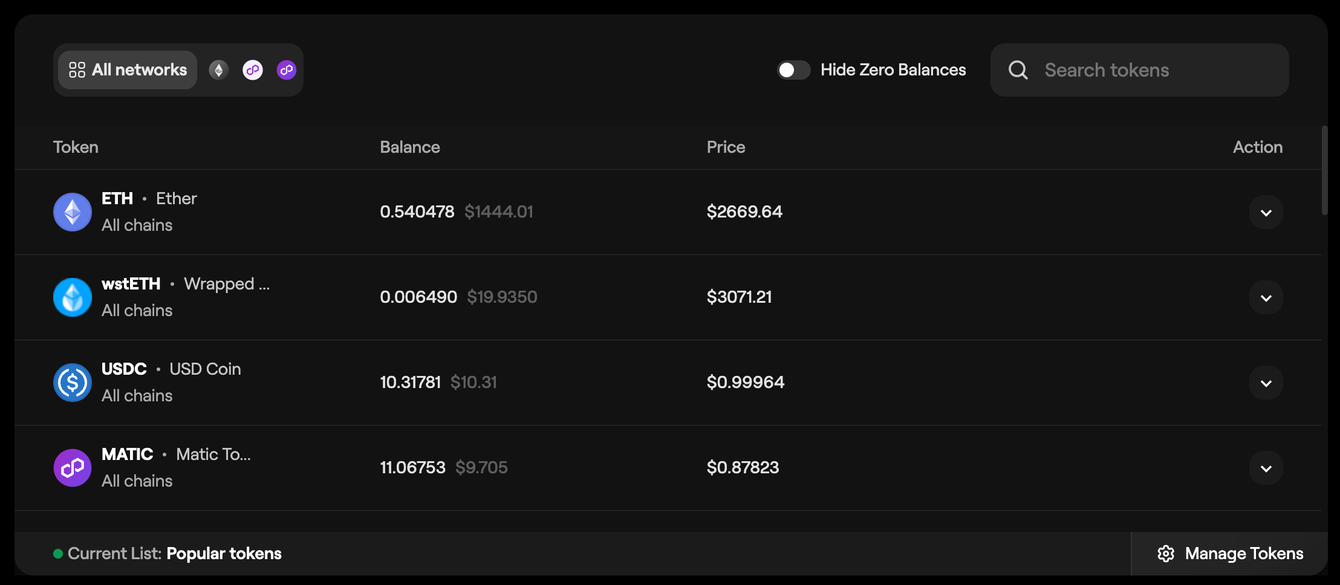
Task: Open the USDC row action dropdown
Action: pyautogui.click(x=1265, y=382)
